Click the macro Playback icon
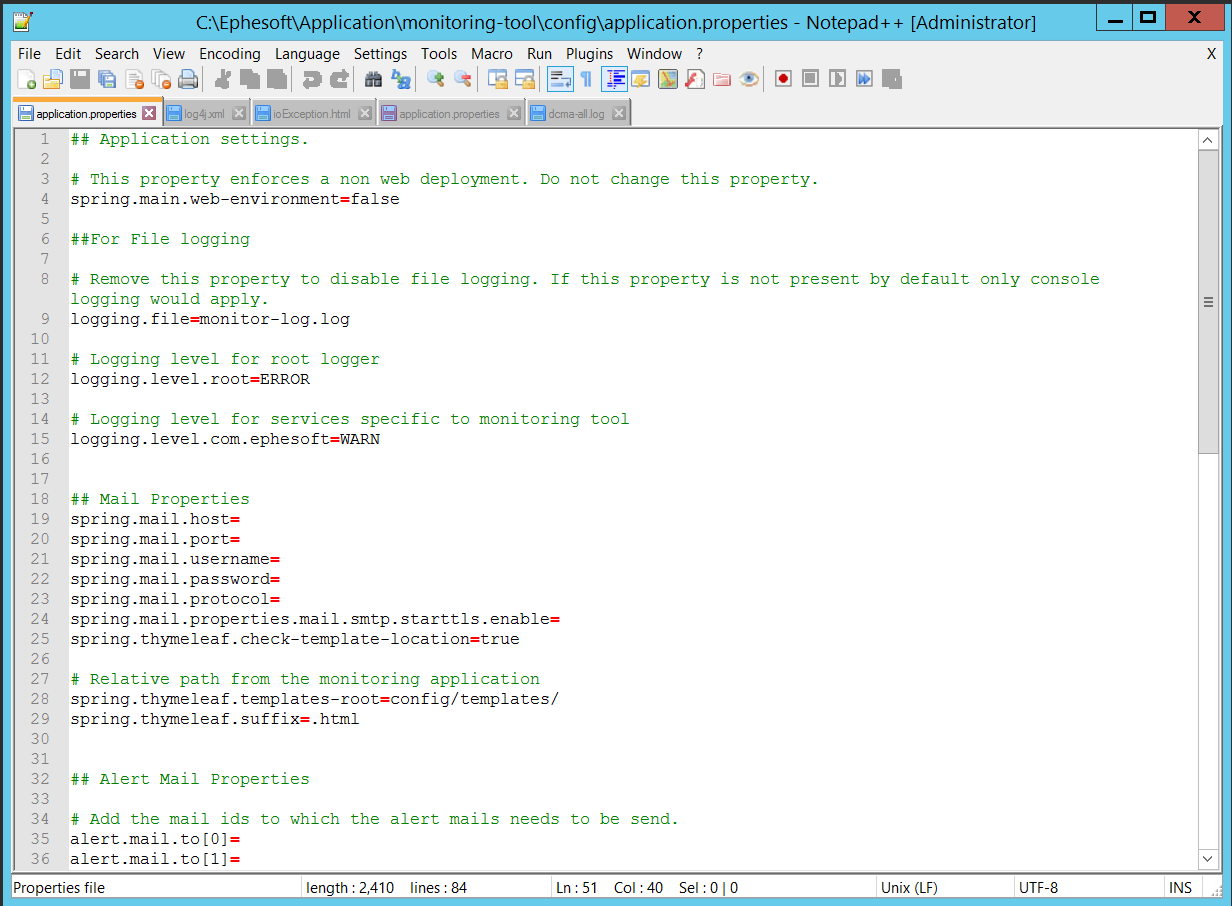 click(x=837, y=79)
